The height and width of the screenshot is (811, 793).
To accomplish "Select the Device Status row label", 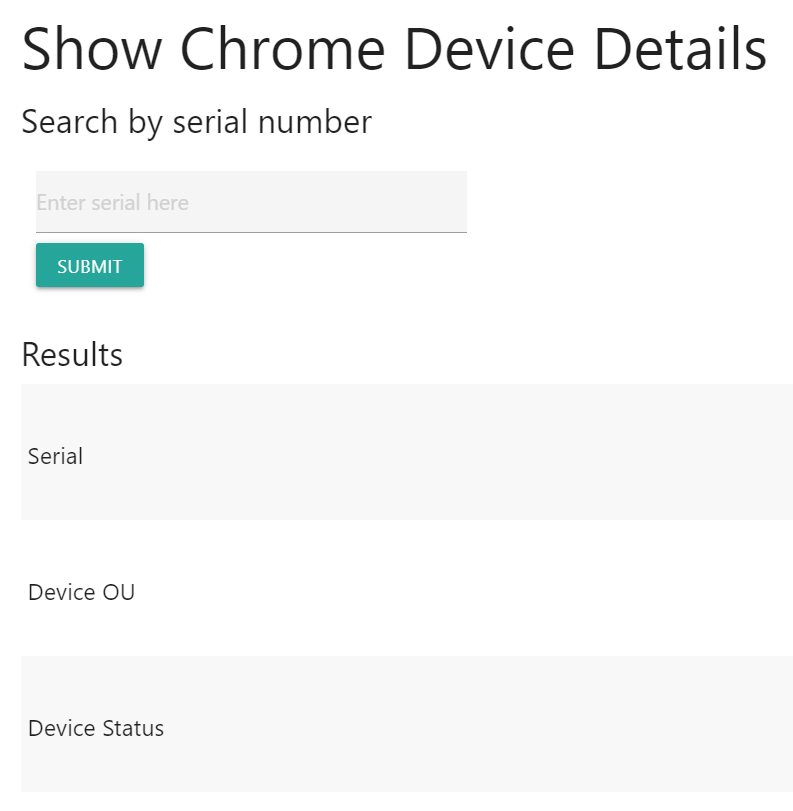I will [x=96, y=728].
